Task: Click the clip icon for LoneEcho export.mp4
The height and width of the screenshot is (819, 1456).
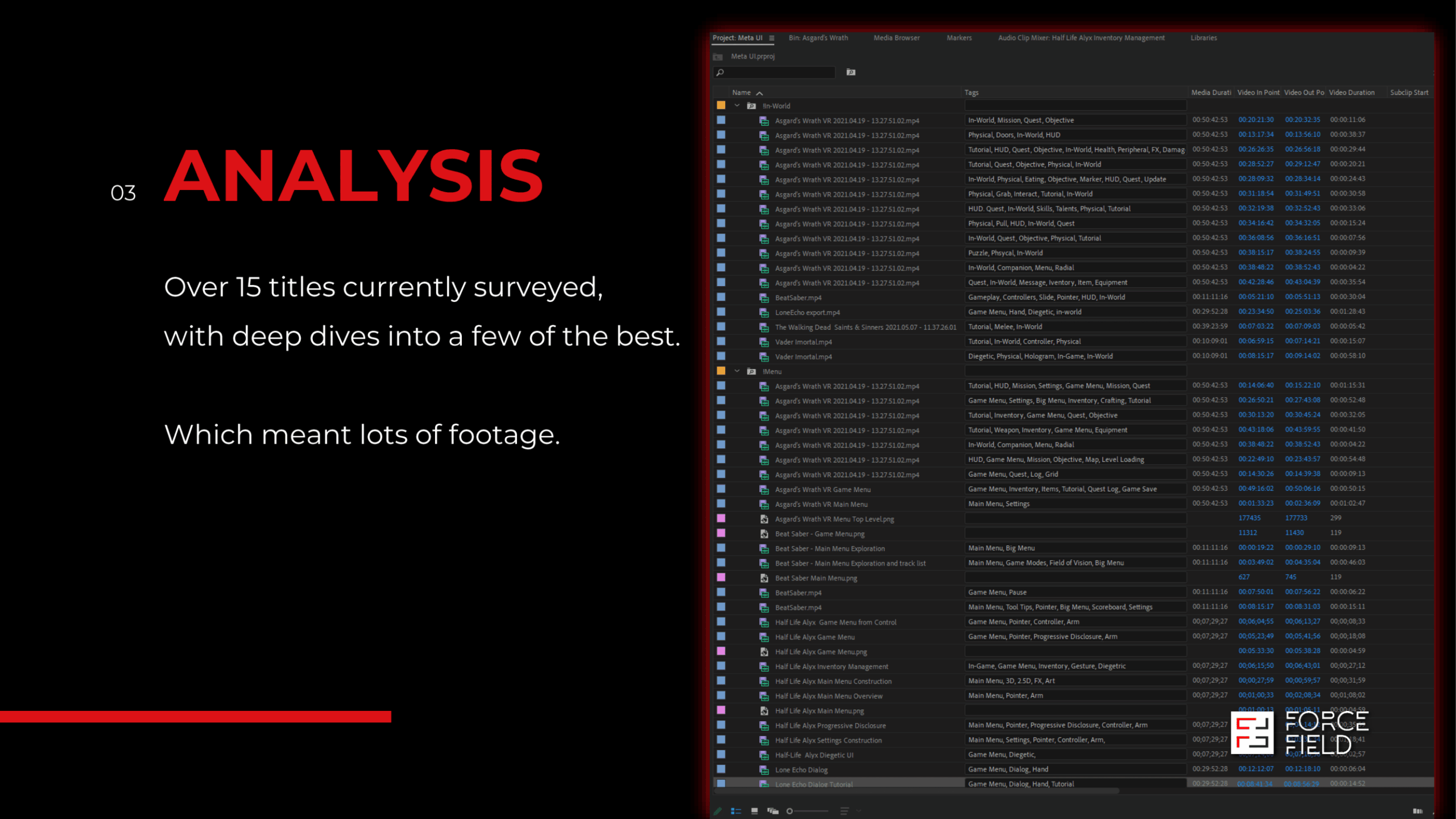Action: point(764,313)
